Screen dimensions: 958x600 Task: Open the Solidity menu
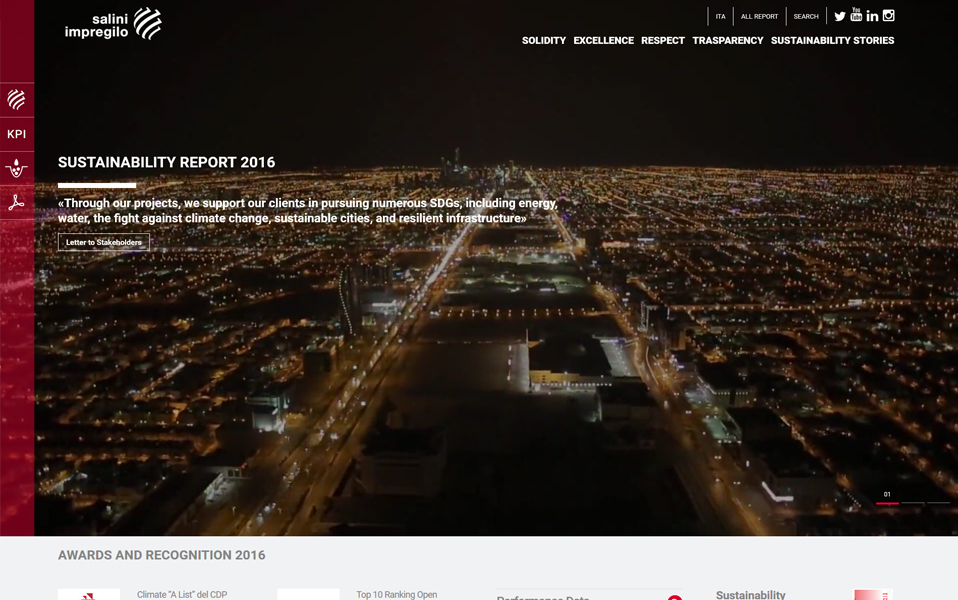[543, 41]
